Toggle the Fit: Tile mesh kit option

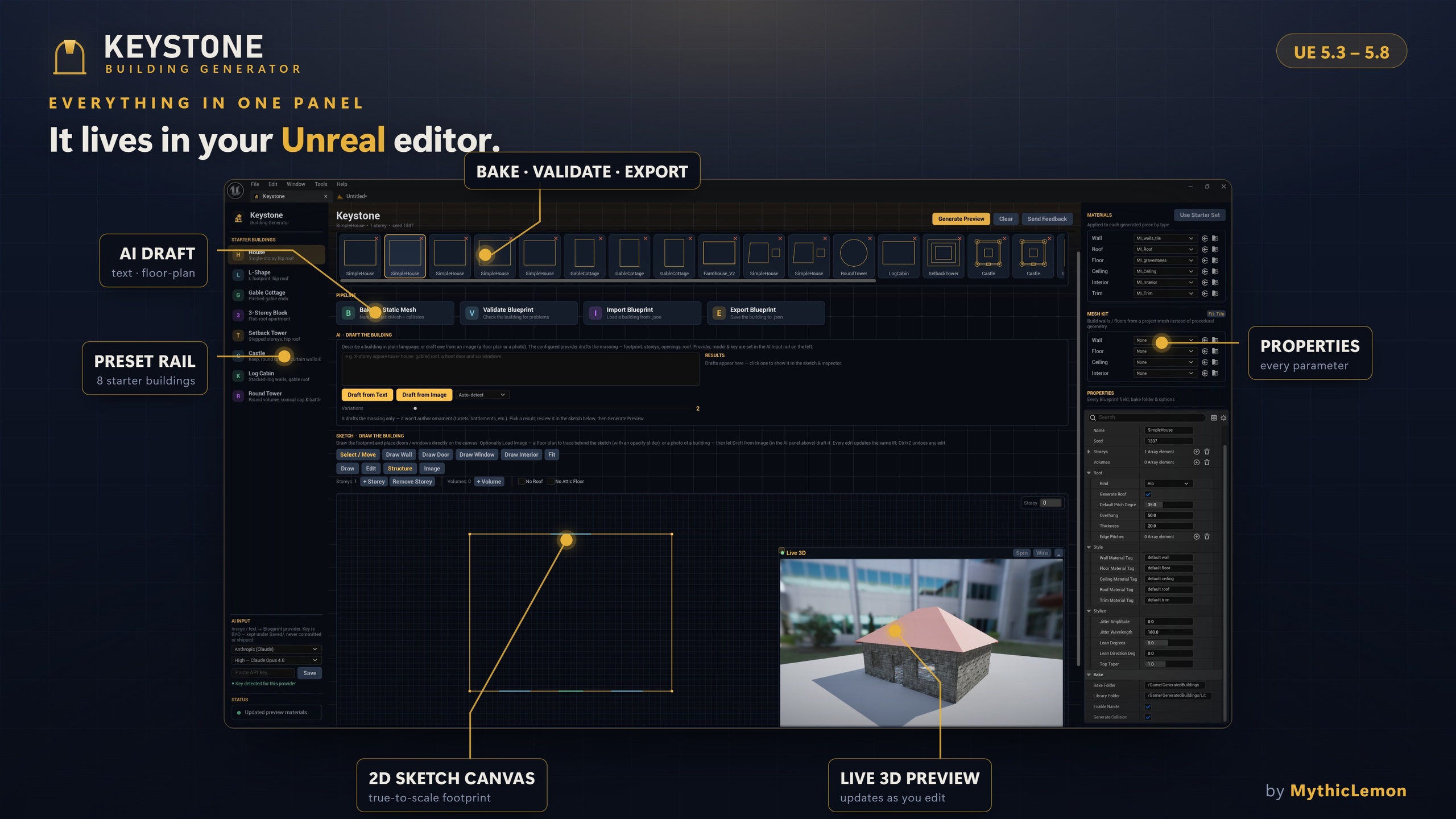tap(1216, 314)
